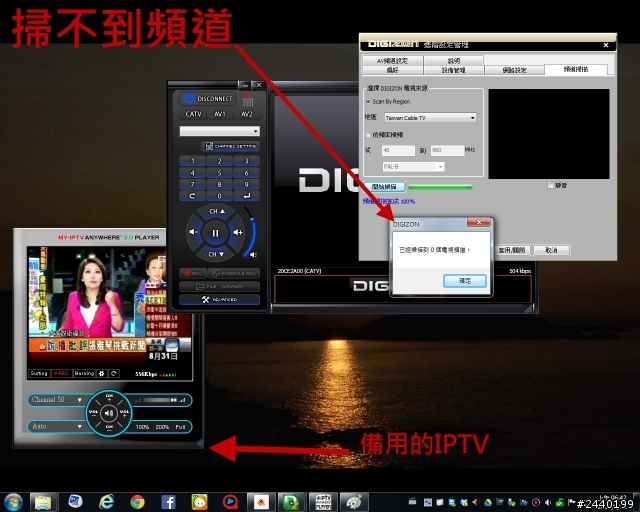The image size is (640, 512).
Task: Click the keypad toggle icon under remote close
Action: tap(248, 102)
